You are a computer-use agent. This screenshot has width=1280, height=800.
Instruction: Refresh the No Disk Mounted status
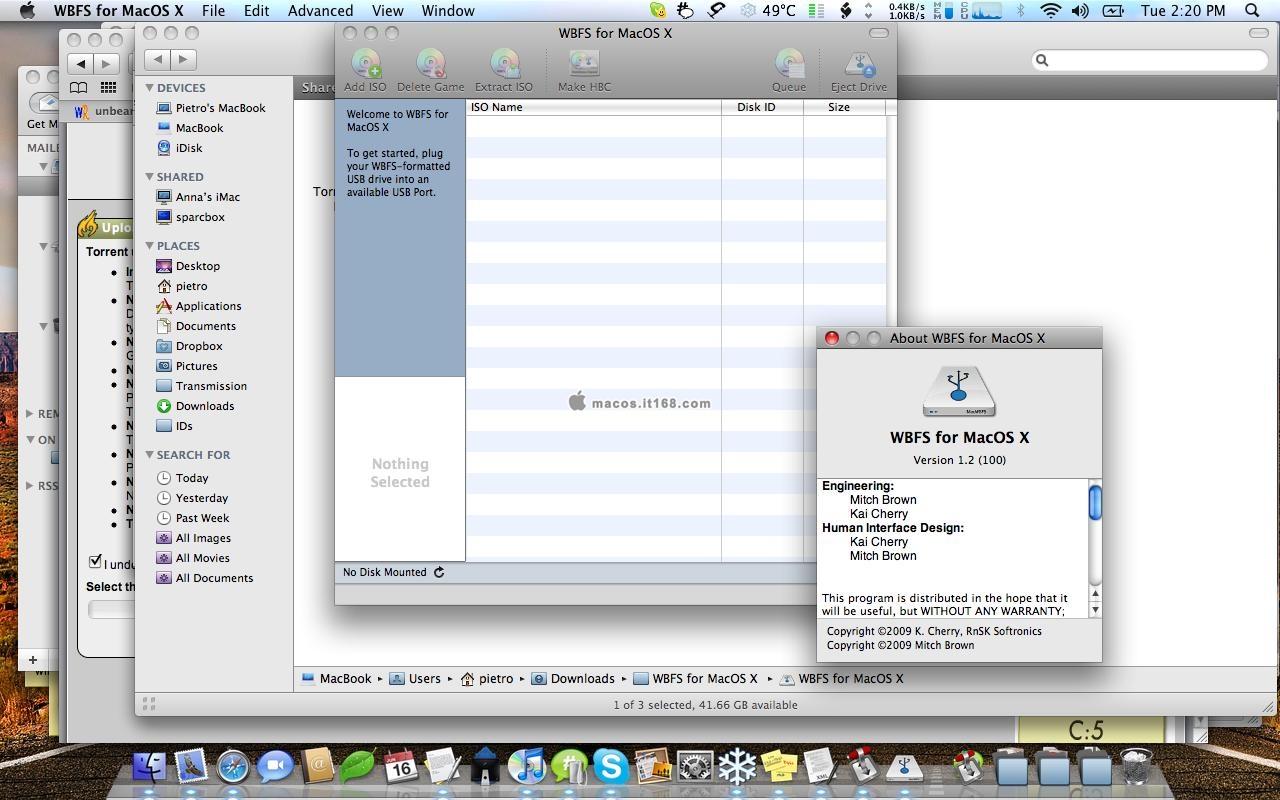[x=438, y=572]
